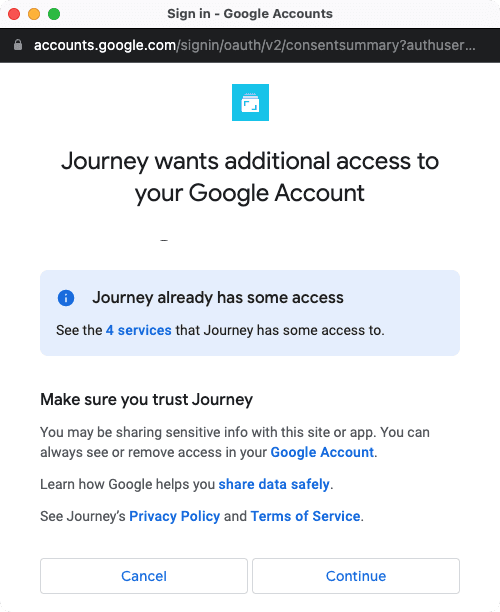The image size is (500, 612).
Task: Click the Sign in - Google Accounts window title
Action: click(x=250, y=14)
